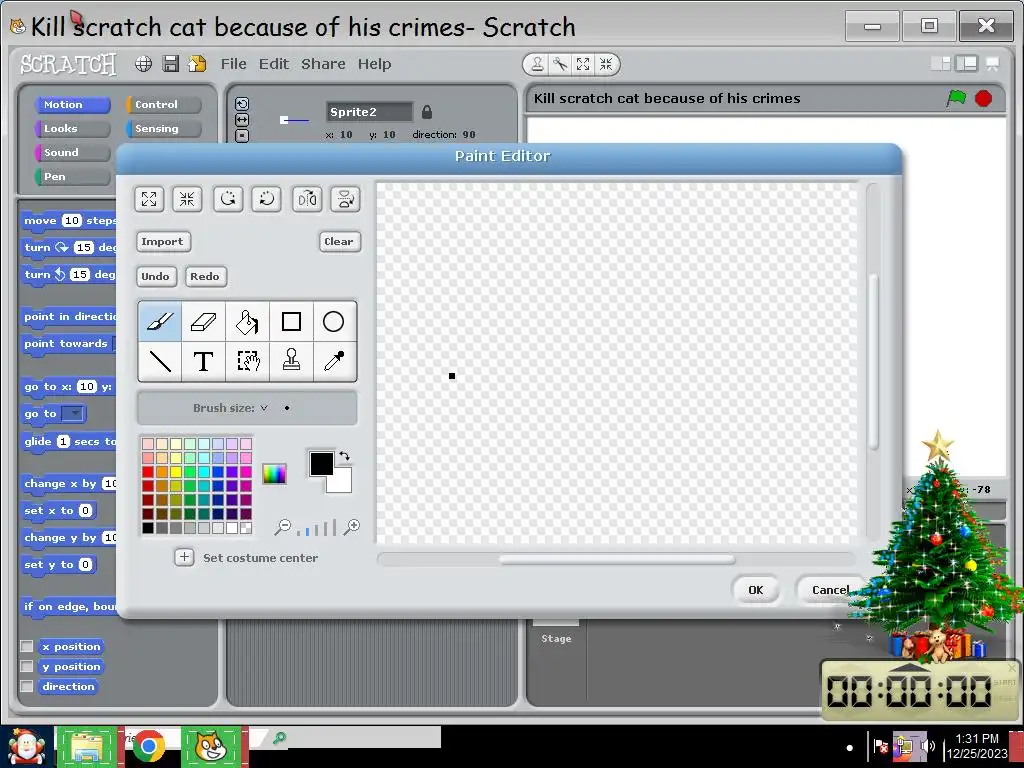The width and height of the screenshot is (1024, 768).
Task: Open the Share menu
Action: click(x=323, y=64)
